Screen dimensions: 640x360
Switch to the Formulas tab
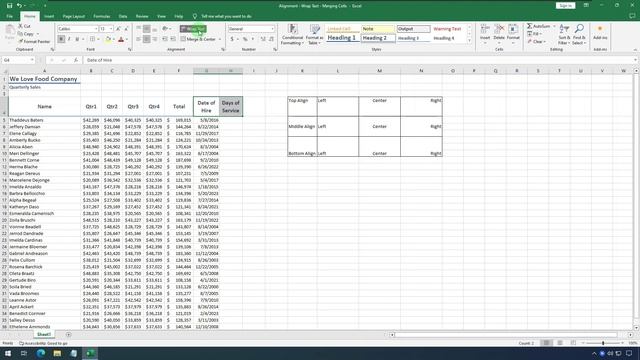pyautogui.click(x=102, y=16)
